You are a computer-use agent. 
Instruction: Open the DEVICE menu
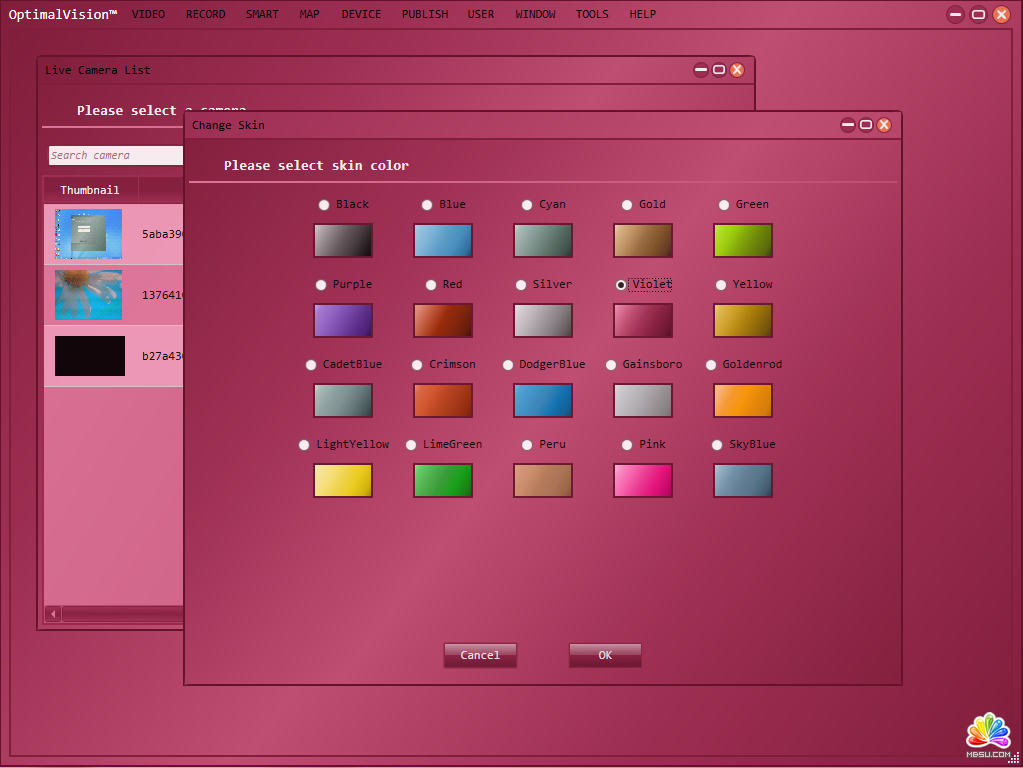pos(361,15)
